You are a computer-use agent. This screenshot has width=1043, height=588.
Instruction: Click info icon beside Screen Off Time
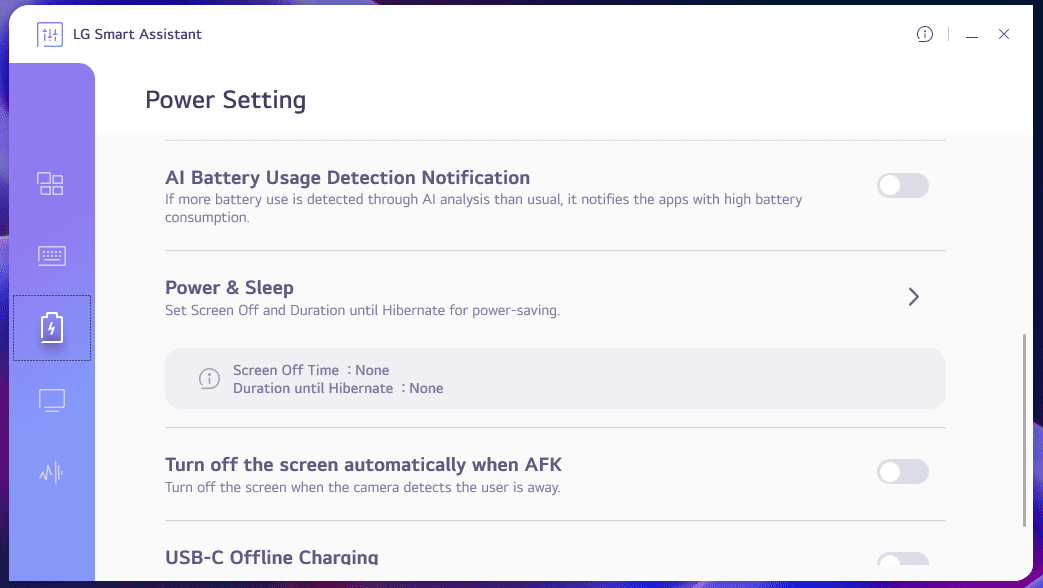pos(209,378)
